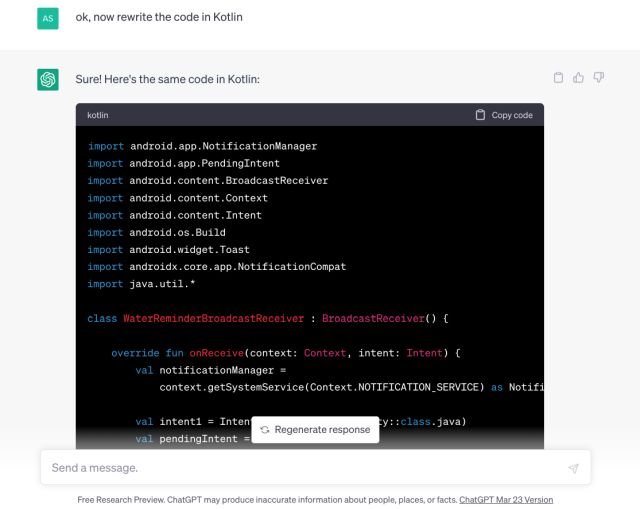Give the response a thumbs up
The image size is (640, 509).
click(x=578, y=78)
